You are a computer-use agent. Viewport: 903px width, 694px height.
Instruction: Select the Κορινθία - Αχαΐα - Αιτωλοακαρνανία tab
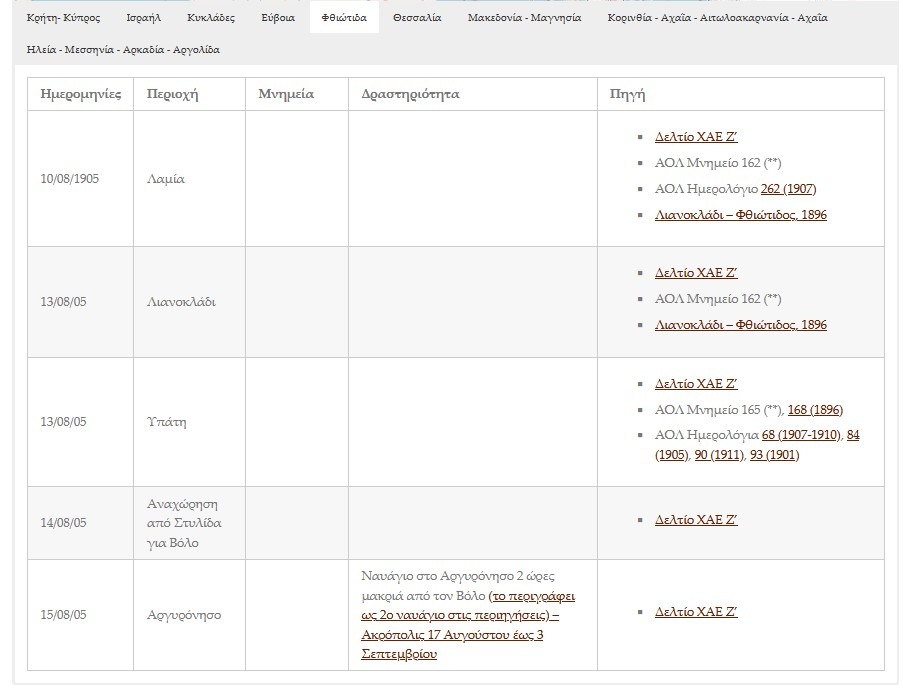click(717, 18)
